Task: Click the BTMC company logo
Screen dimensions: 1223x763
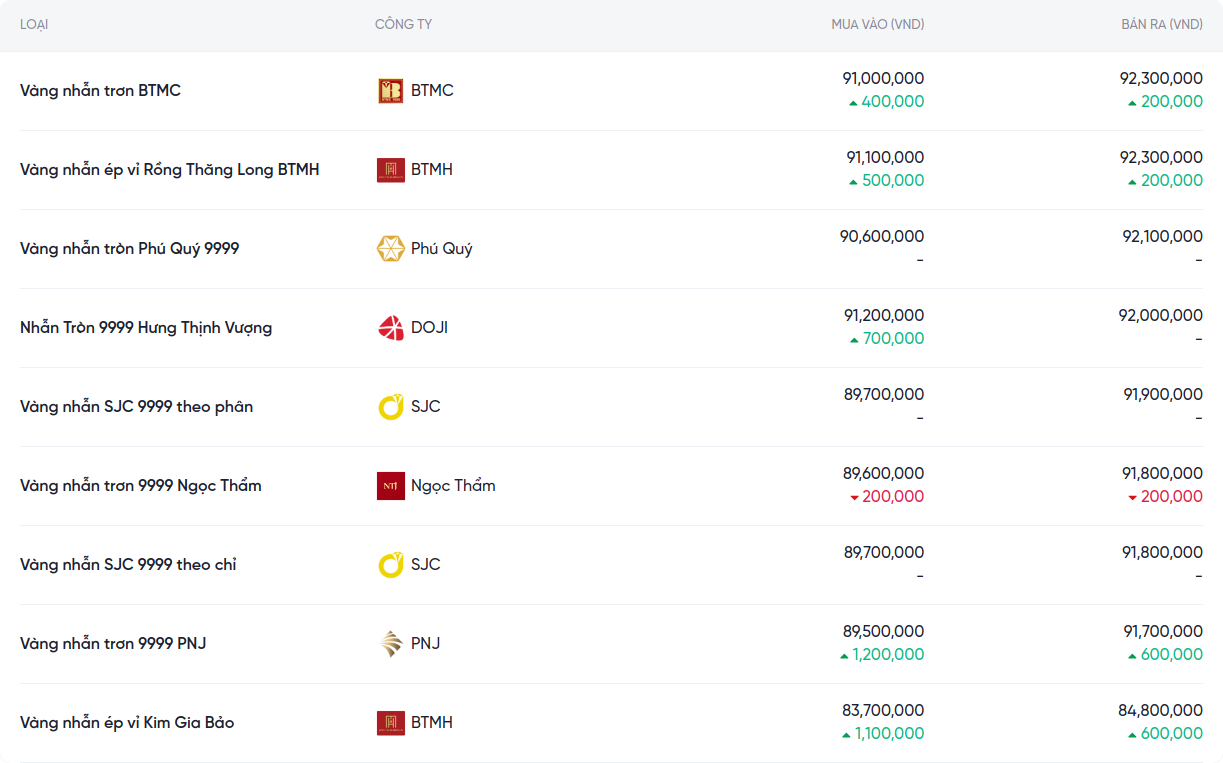Action: pyautogui.click(x=390, y=91)
